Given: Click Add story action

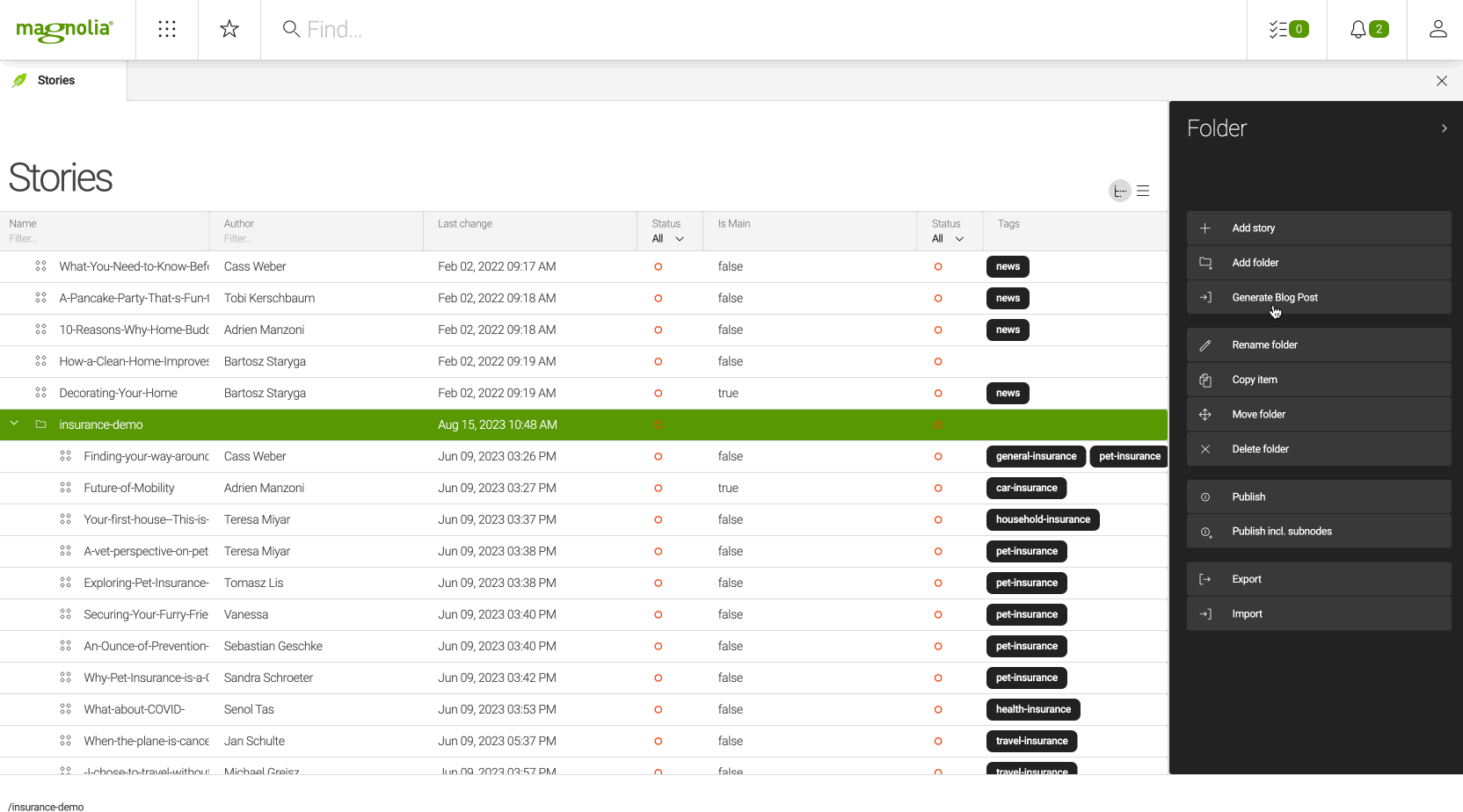Looking at the screenshot, I should 1253,228.
